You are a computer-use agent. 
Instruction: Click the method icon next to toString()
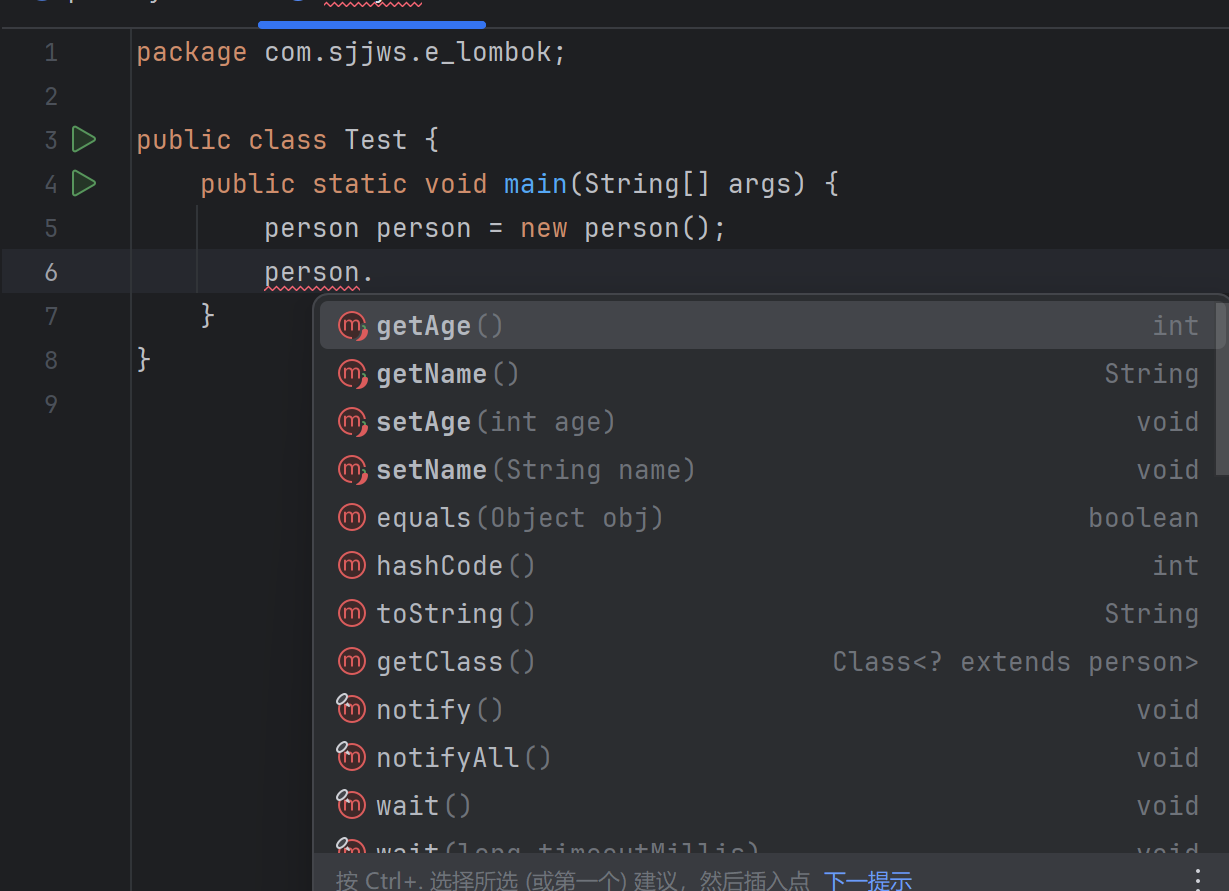352,614
